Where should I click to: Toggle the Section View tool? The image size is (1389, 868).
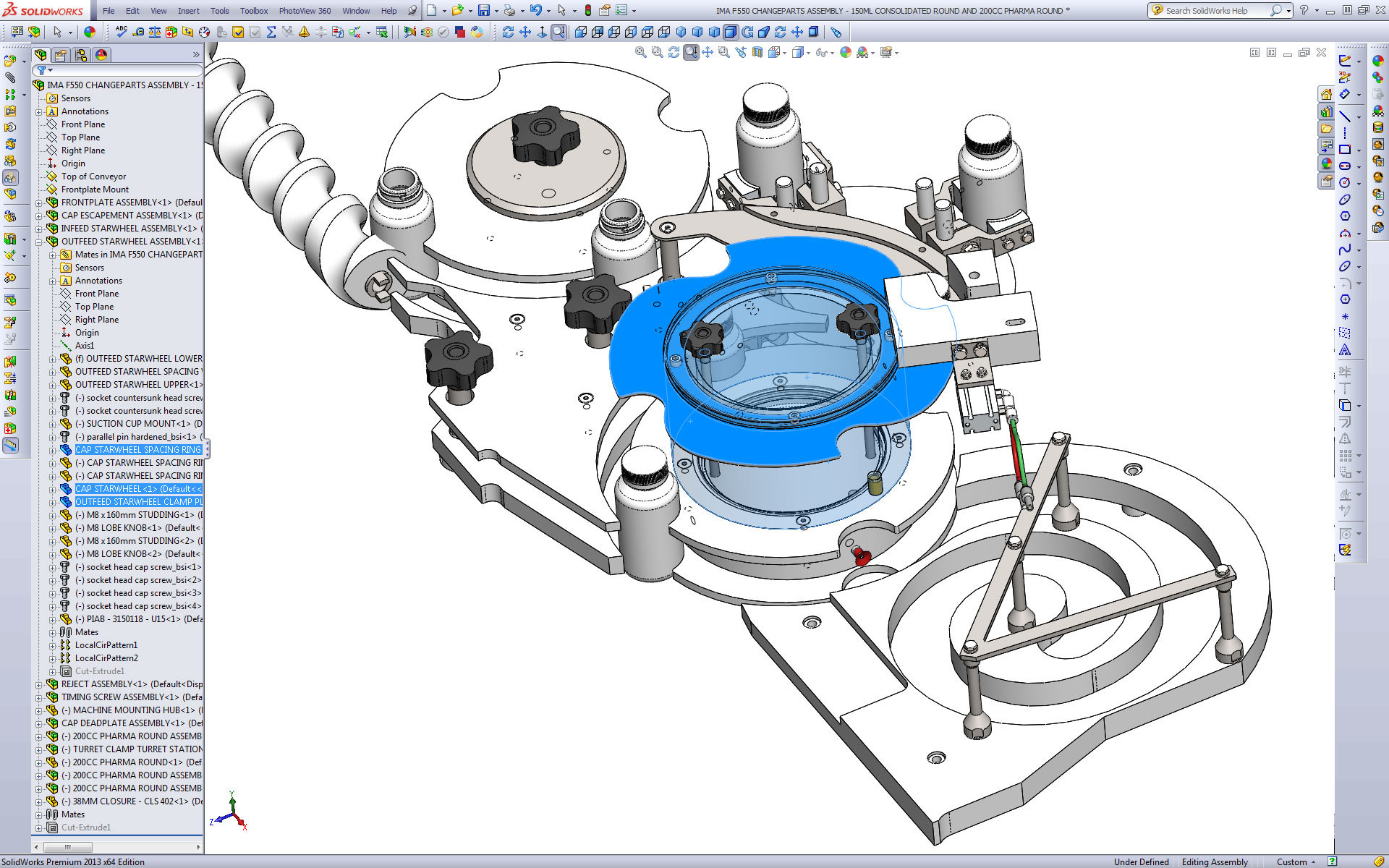(757, 52)
